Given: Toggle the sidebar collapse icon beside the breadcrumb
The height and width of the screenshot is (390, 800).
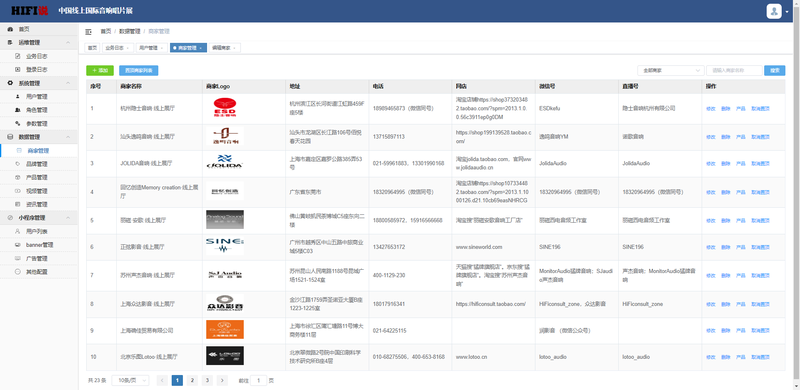Looking at the screenshot, I should 88,32.
